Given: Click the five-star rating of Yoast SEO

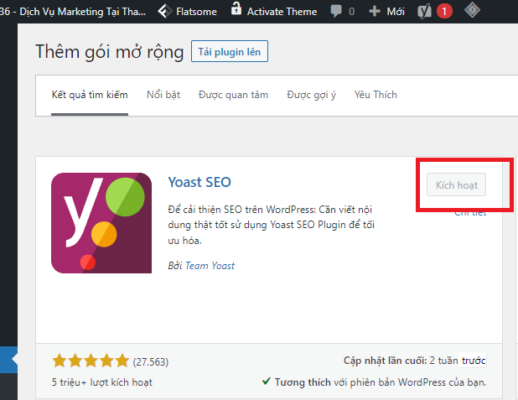Looking at the screenshot, I should pyautogui.click(x=90, y=361).
